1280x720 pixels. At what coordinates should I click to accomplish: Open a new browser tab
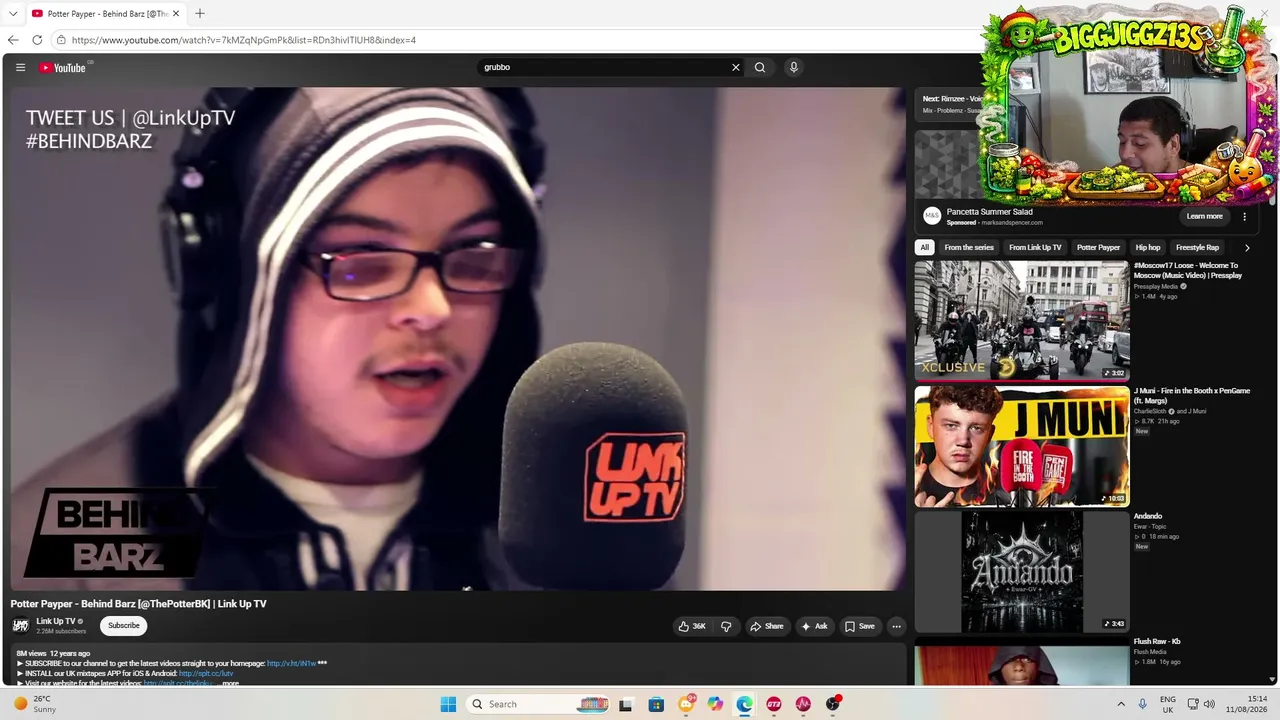[200, 13]
